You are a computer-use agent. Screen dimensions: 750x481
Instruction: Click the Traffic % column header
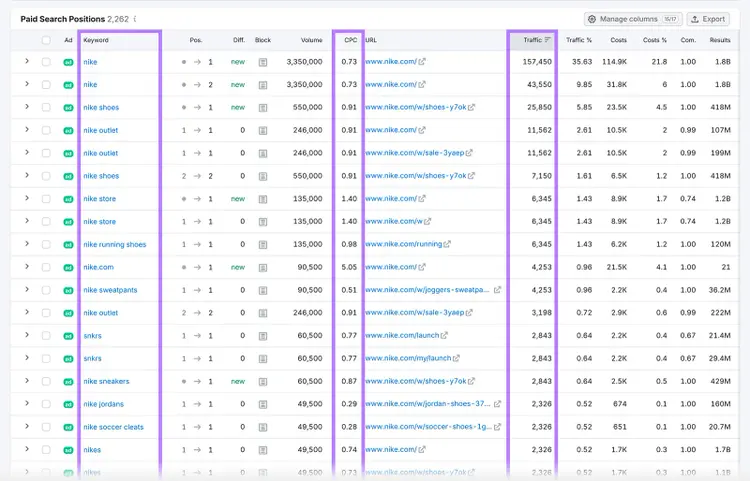pyautogui.click(x=579, y=40)
